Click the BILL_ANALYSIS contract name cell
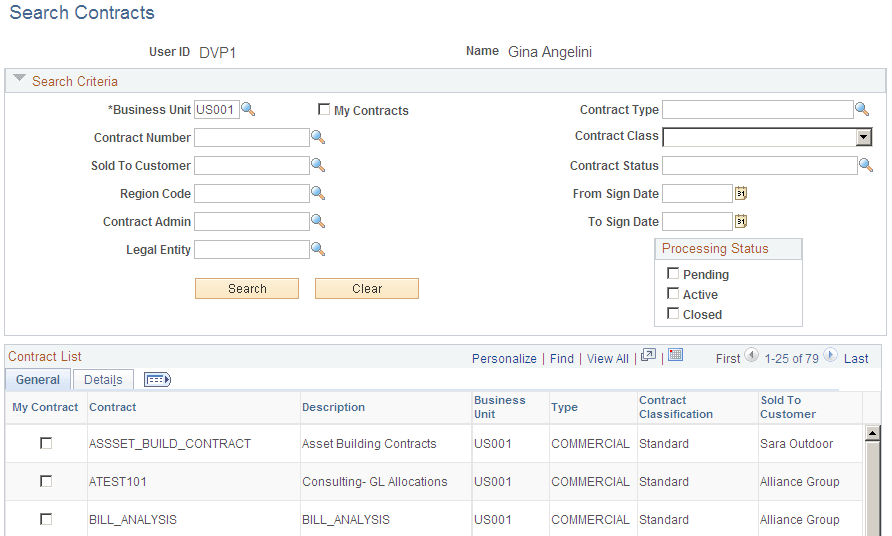This screenshot has height=536, width=892. pyautogui.click(x=133, y=519)
